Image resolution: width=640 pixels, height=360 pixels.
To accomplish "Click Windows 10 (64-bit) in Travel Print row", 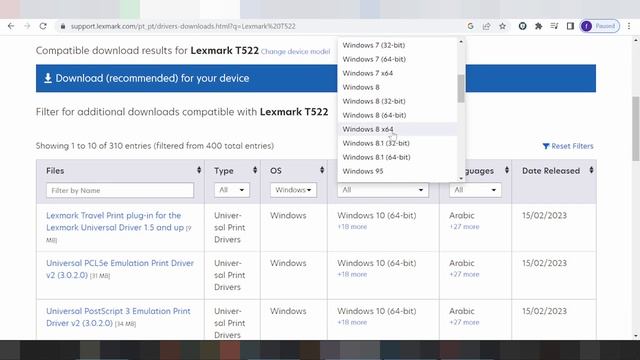I will tap(377, 216).
